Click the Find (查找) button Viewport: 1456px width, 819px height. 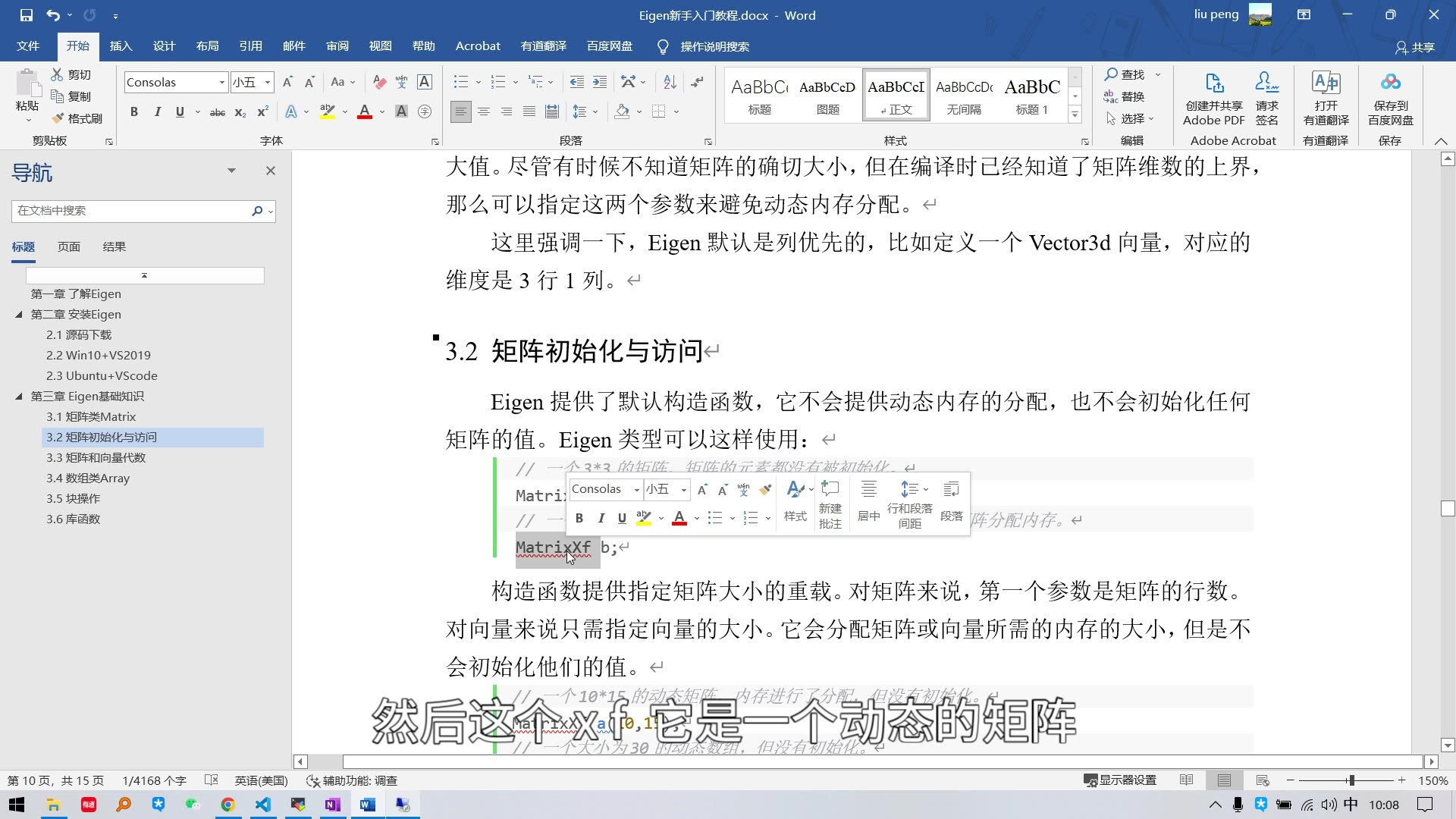click(x=1125, y=74)
